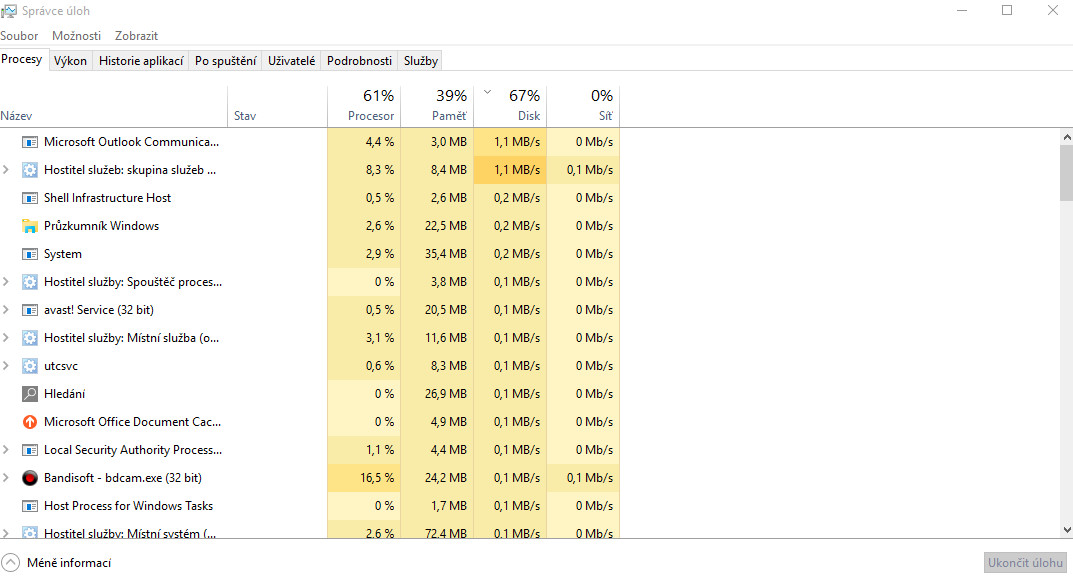Expand Local Security Authority Process row

point(6,450)
